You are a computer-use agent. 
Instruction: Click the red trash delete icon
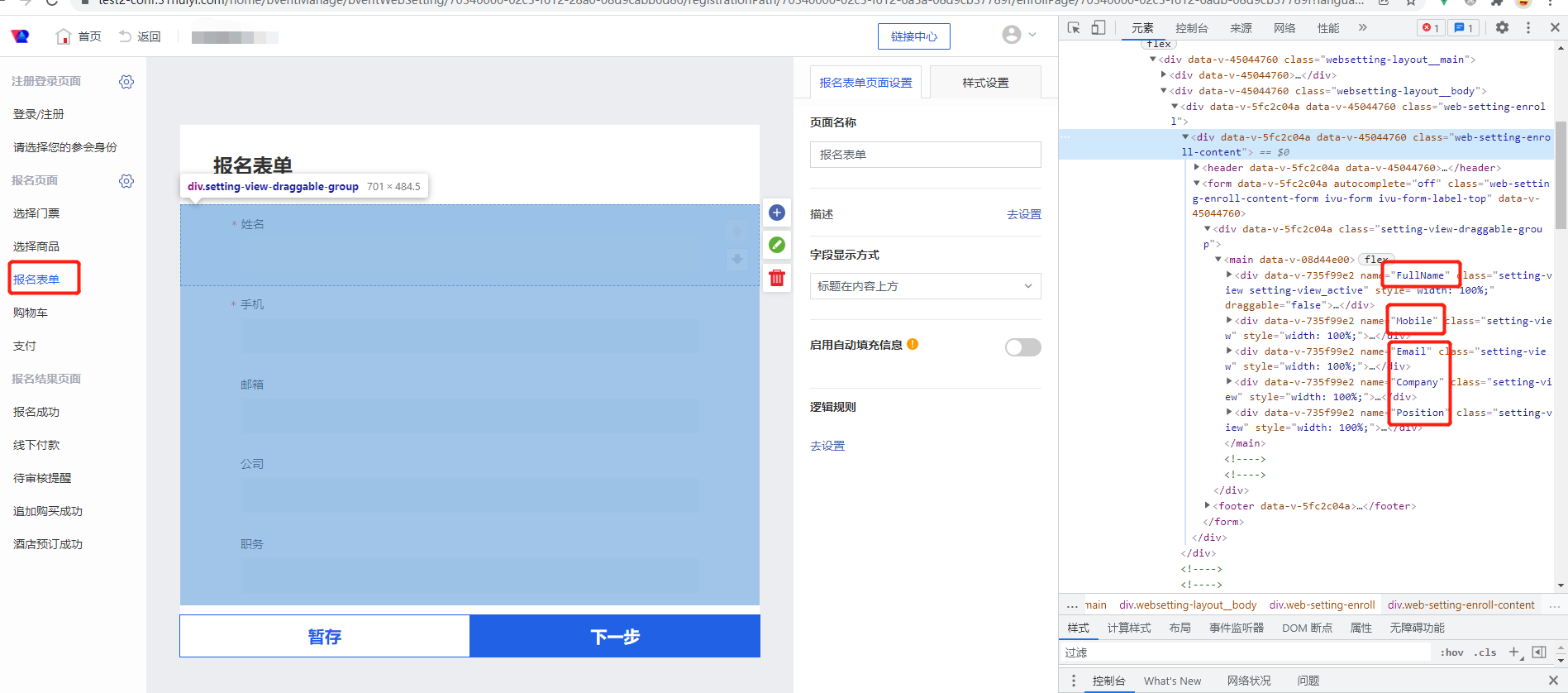(777, 278)
